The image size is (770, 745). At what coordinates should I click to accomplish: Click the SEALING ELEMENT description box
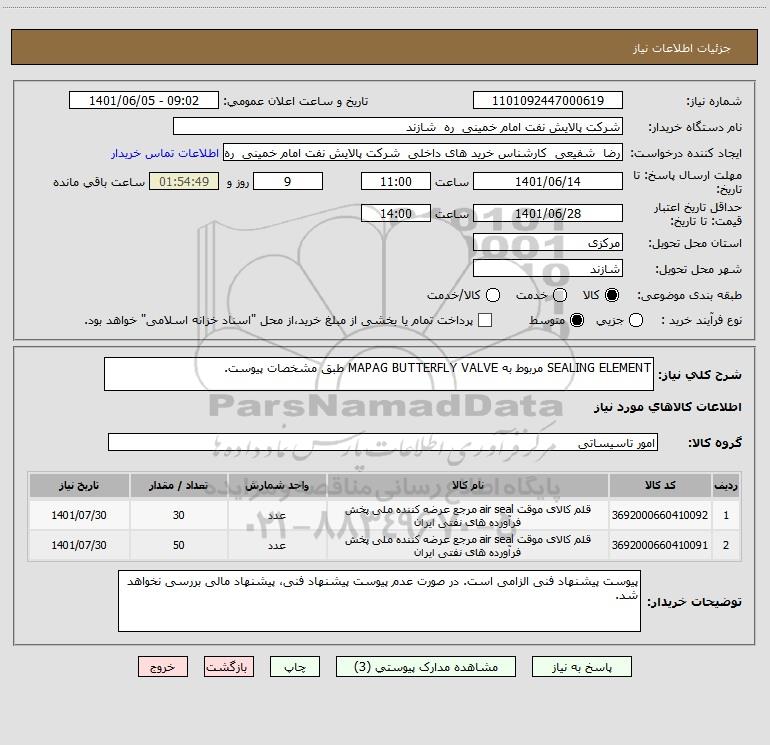379,374
